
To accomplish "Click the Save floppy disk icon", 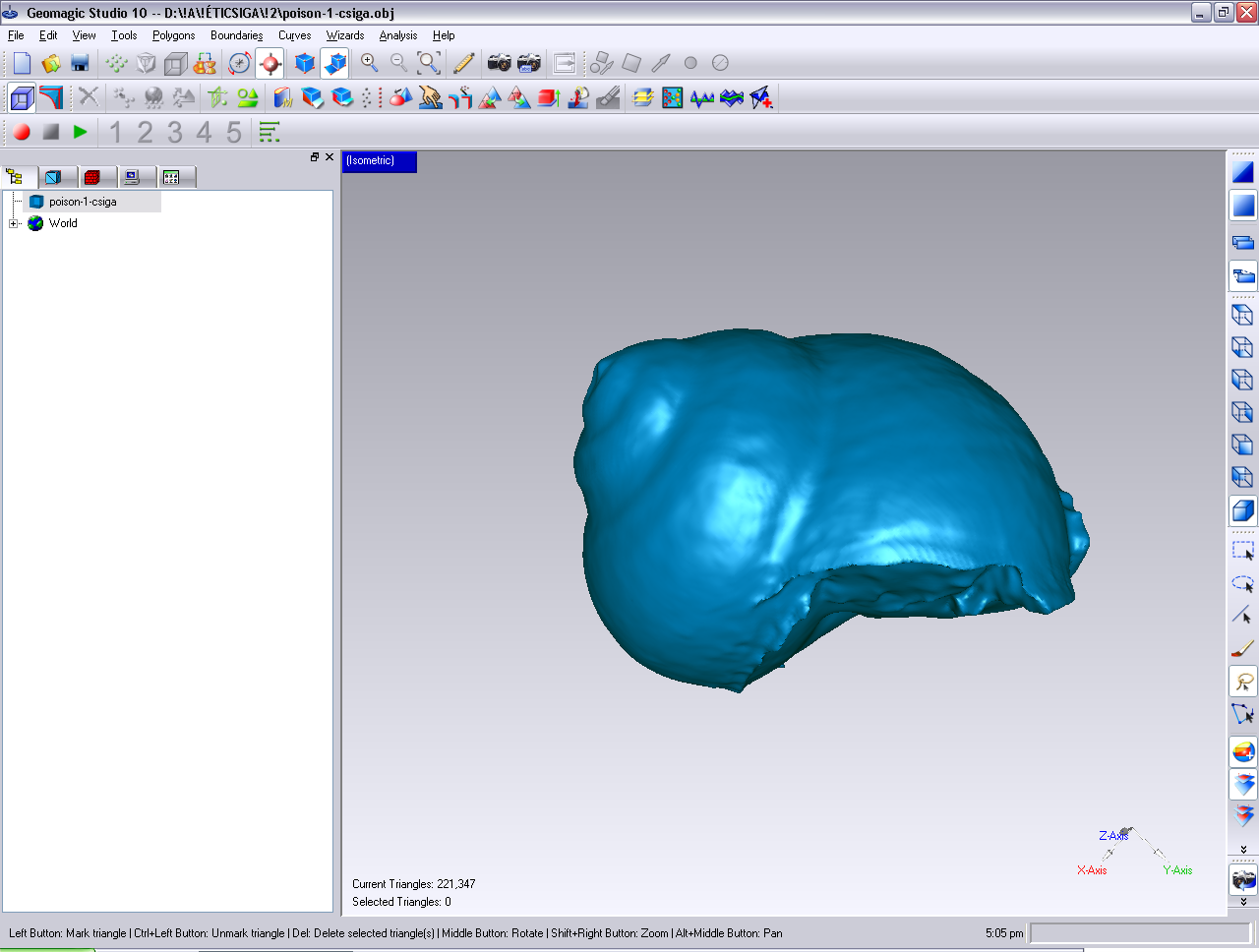I will click(81, 63).
